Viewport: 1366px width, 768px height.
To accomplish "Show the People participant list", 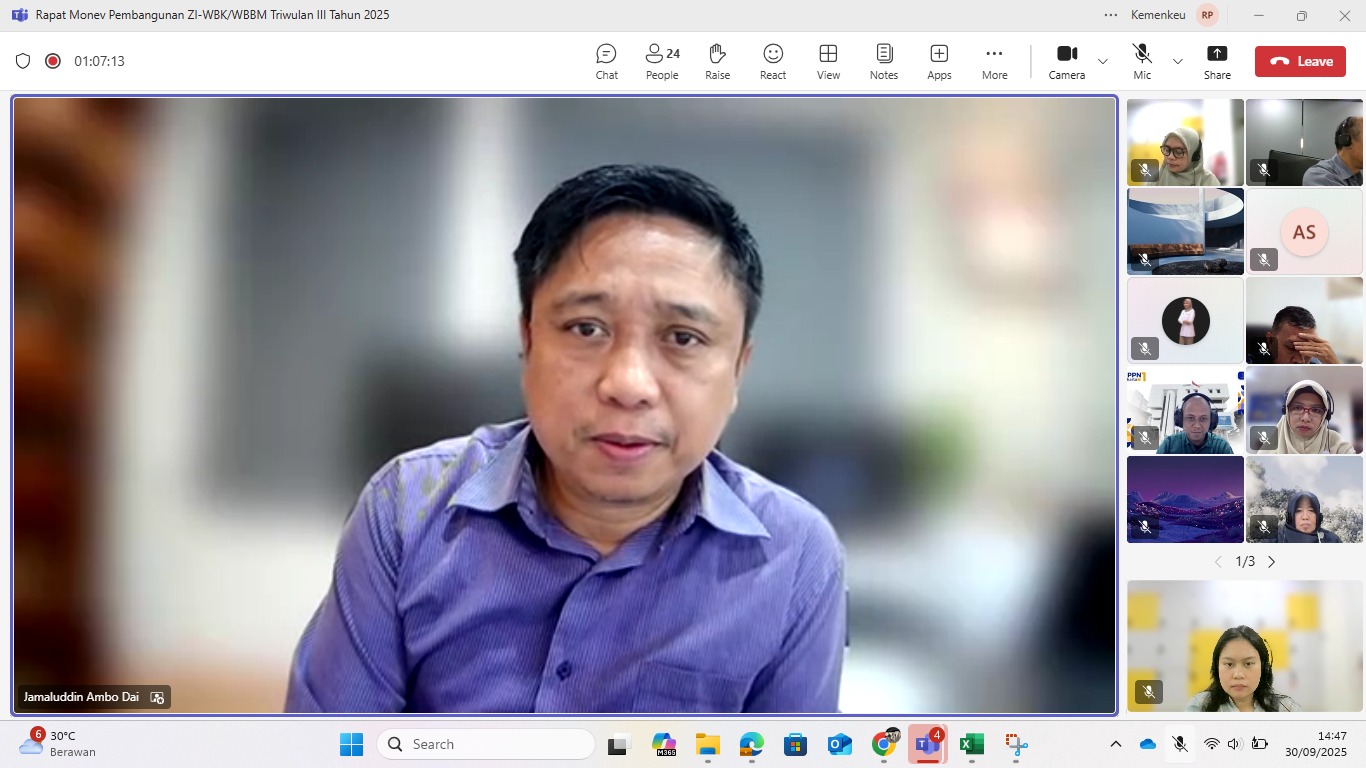I will tap(661, 61).
